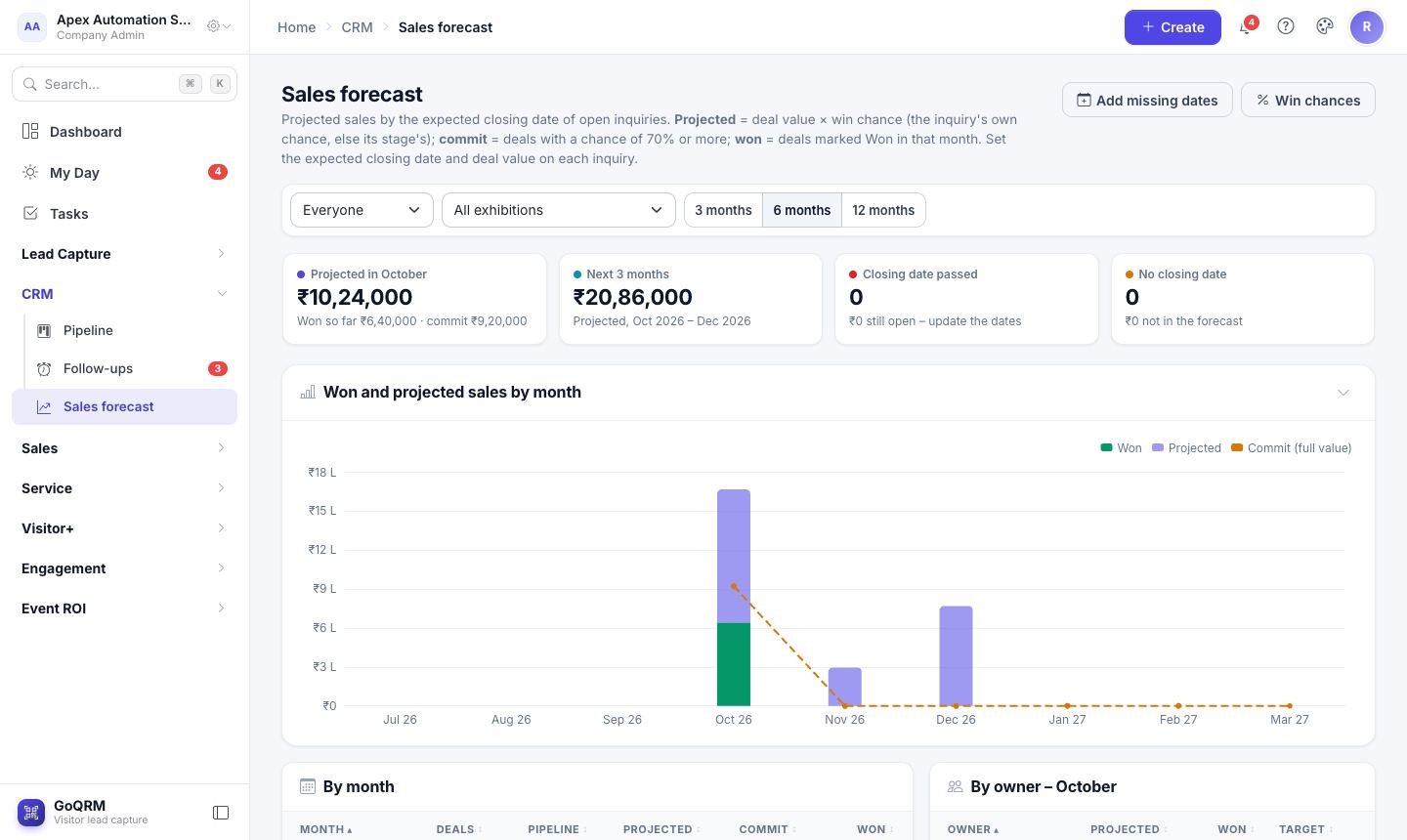Click the company settings gear icon
The image size is (1407, 840).
[214, 26]
